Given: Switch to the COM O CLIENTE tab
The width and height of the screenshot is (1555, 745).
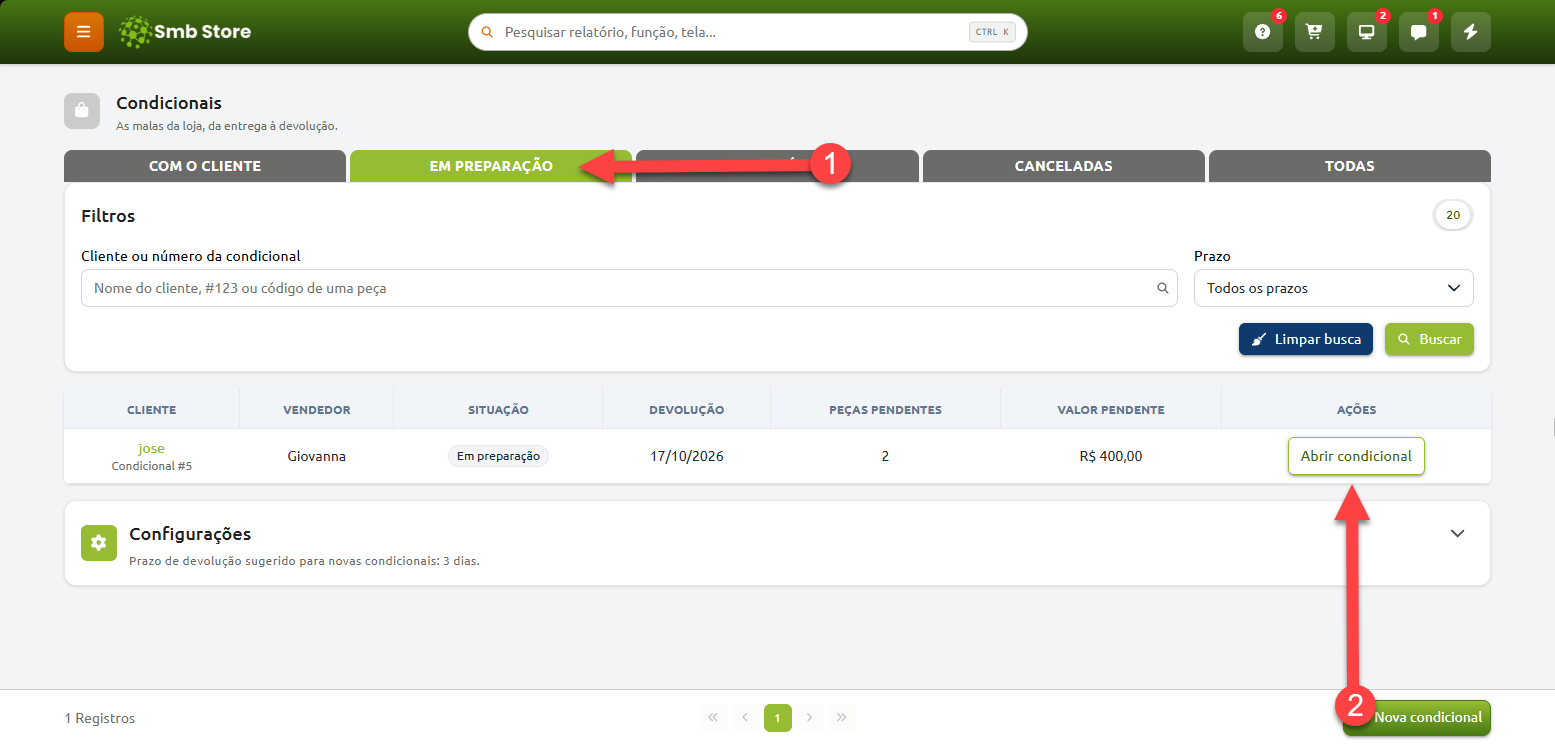Looking at the screenshot, I should tap(205, 166).
